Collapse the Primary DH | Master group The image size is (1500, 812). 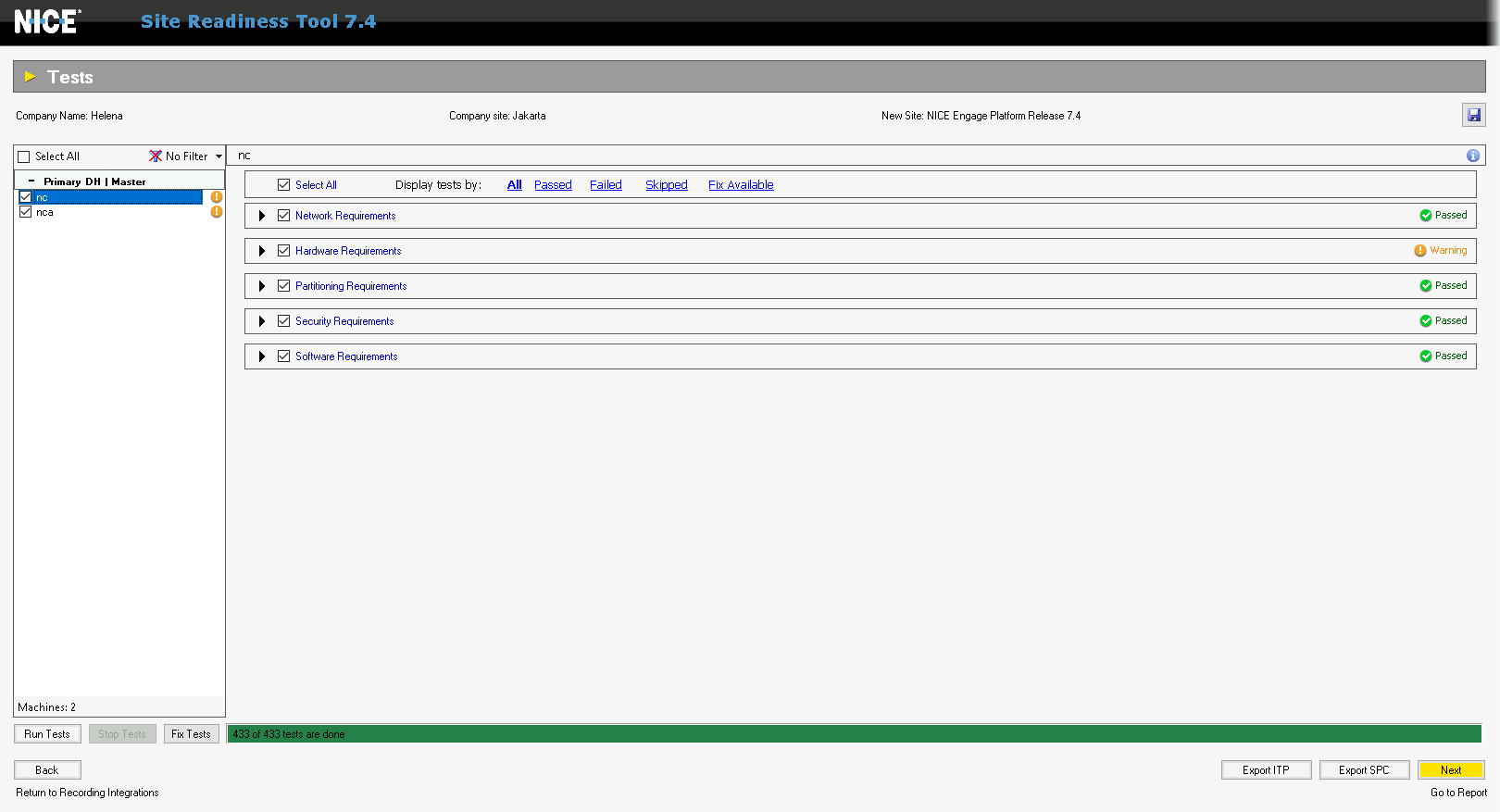(31, 181)
